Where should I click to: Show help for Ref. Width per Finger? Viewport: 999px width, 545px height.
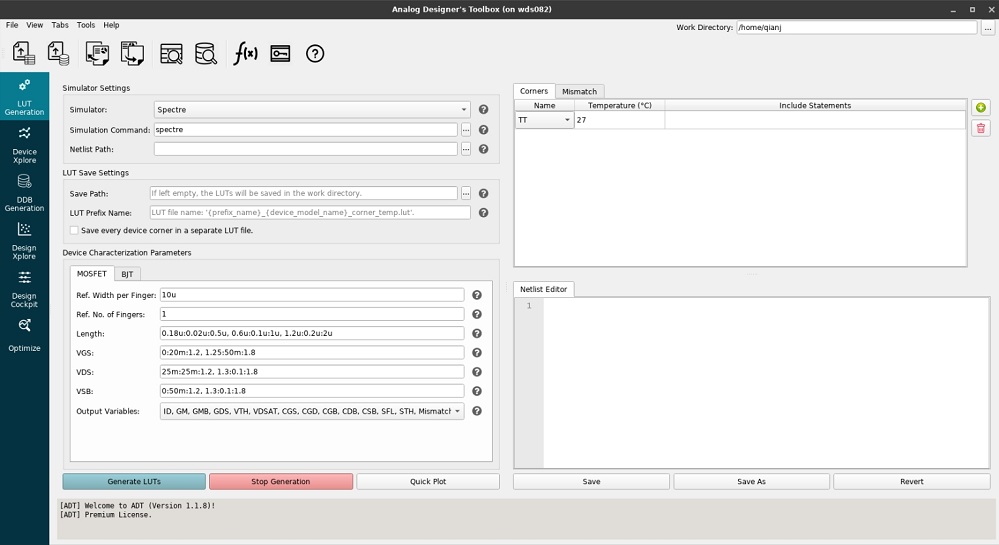pos(477,295)
